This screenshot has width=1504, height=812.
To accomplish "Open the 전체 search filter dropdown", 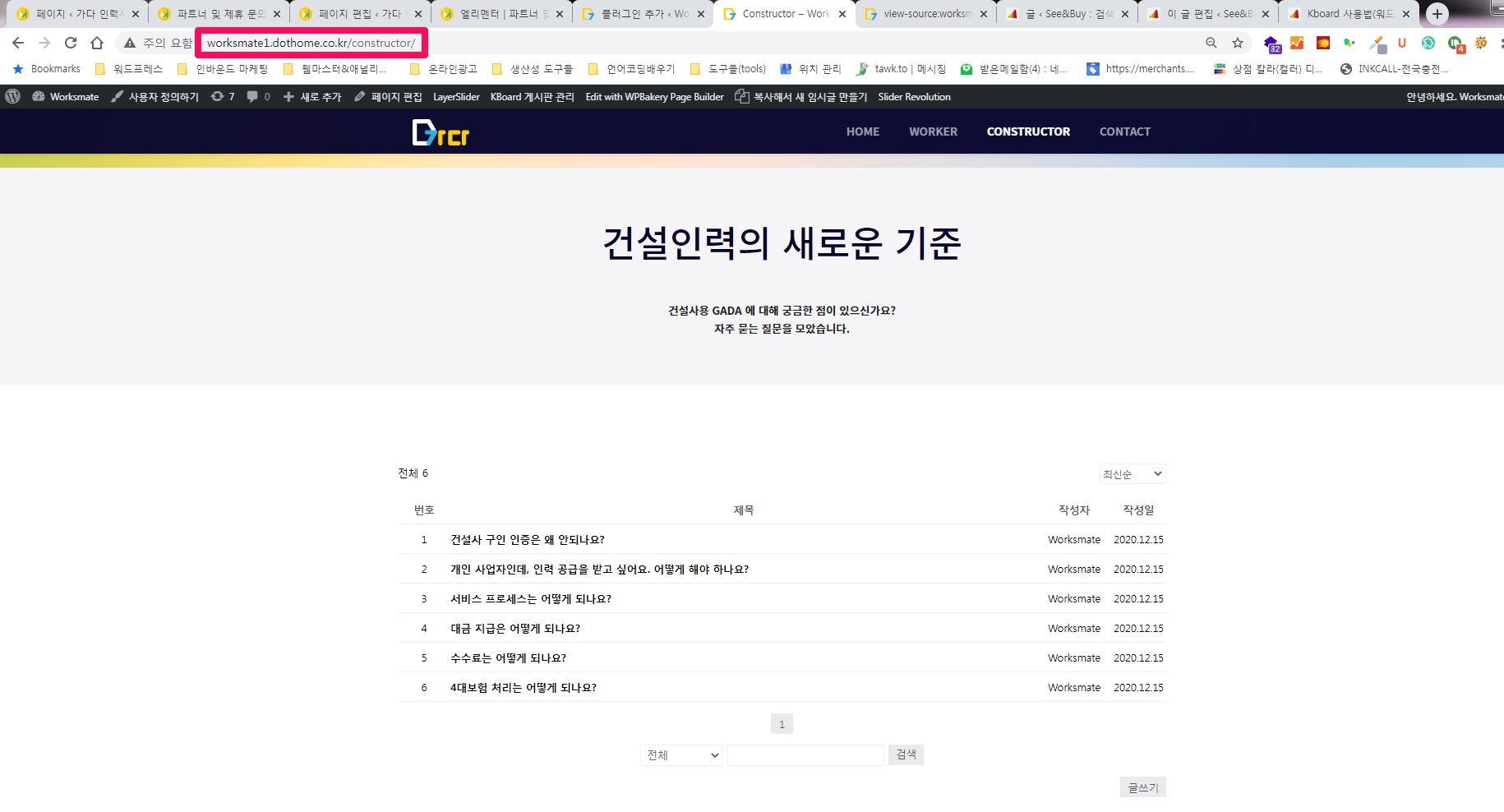I will tap(681, 755).
